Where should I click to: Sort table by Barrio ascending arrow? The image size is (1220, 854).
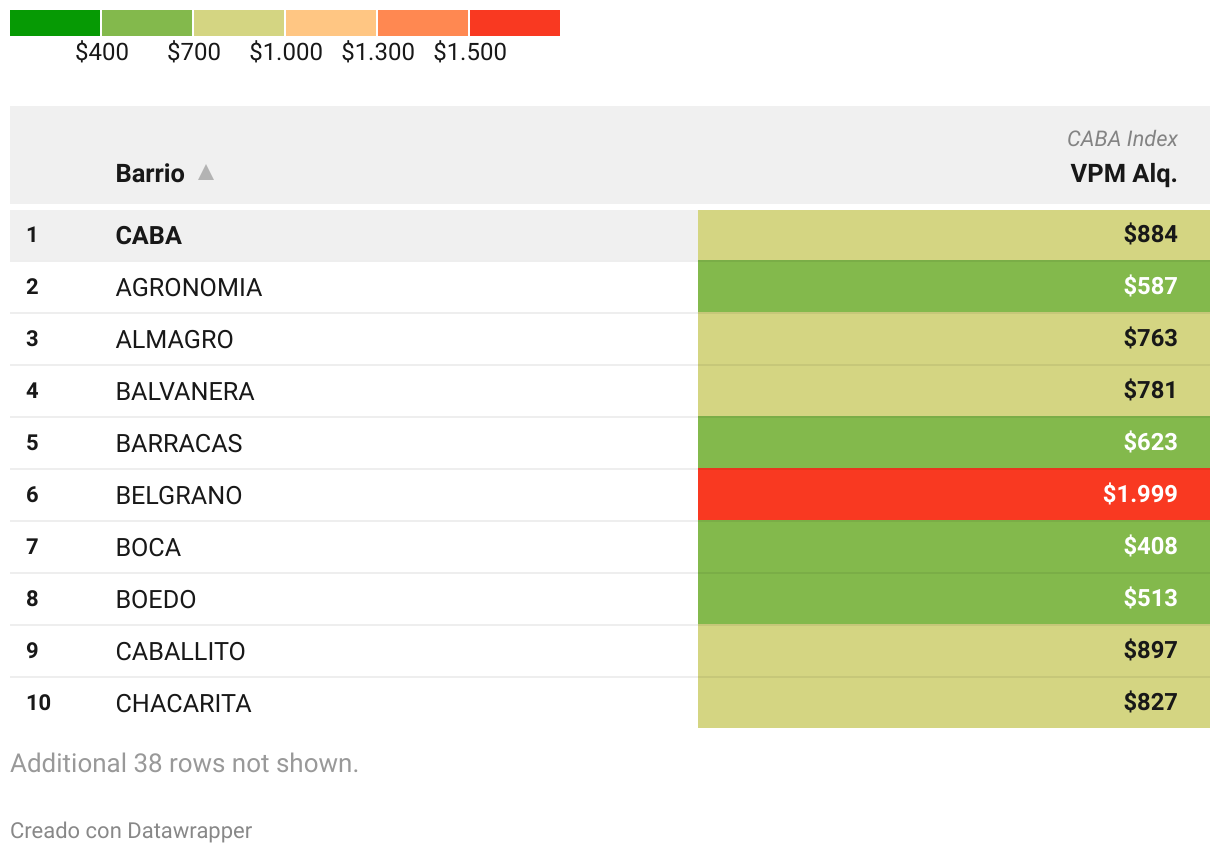coord(206,173)
